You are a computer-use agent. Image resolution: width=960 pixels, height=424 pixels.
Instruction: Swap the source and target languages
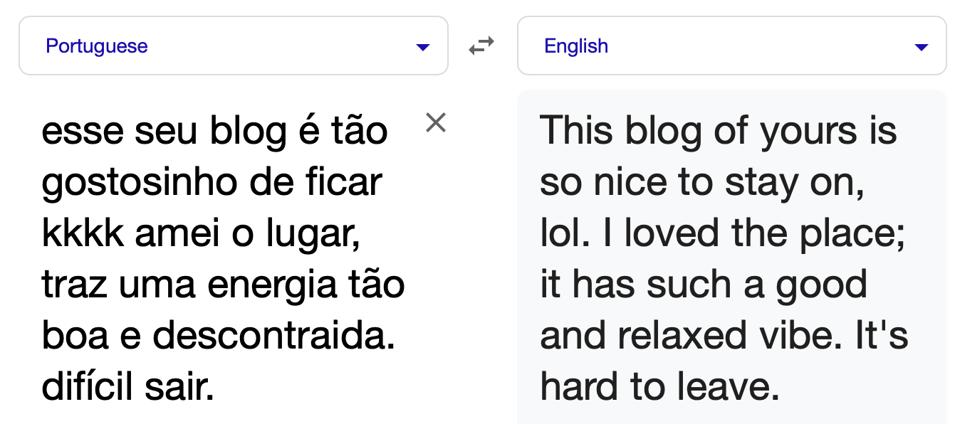[482, 46]
